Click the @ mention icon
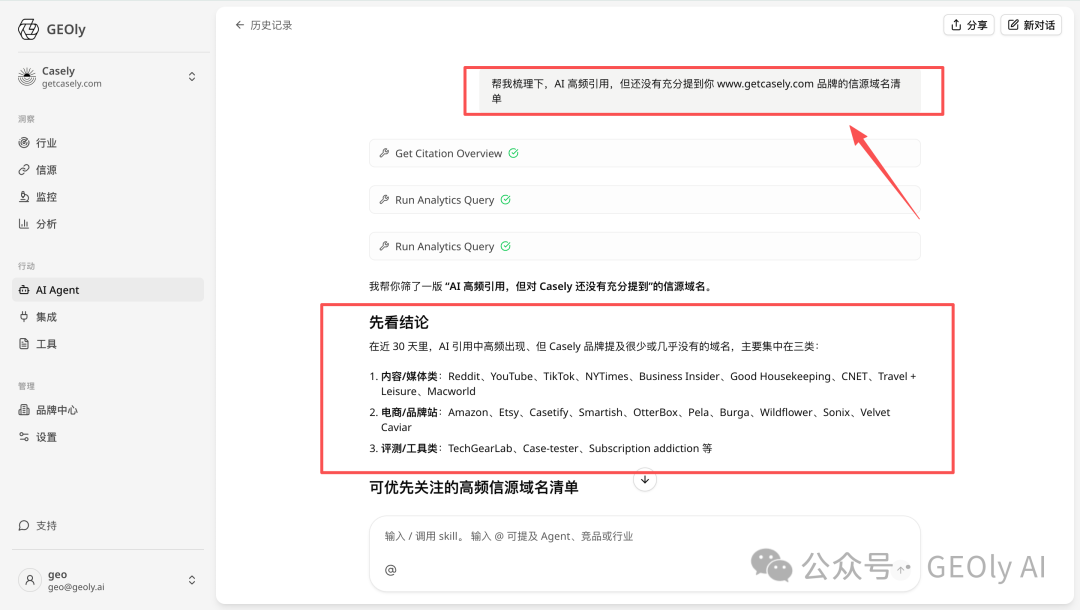The width and height of the screenshot is (1080, 610). [x=391, y=569]
